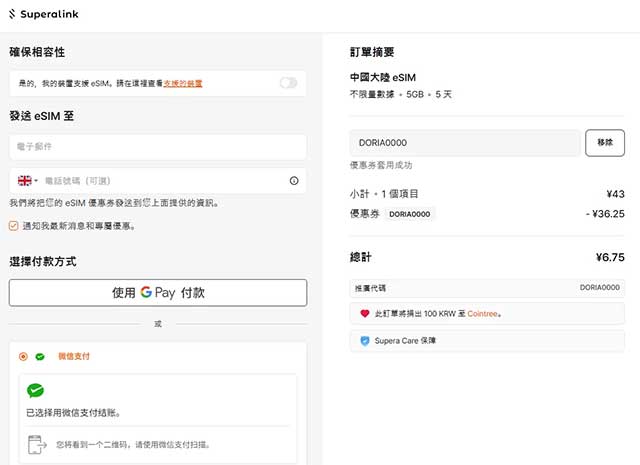Click the DORIA0000 coupon tag beside 優惠券
Image resolution: width=640 pixels, height=465 pixels.
tap(410, 214)
